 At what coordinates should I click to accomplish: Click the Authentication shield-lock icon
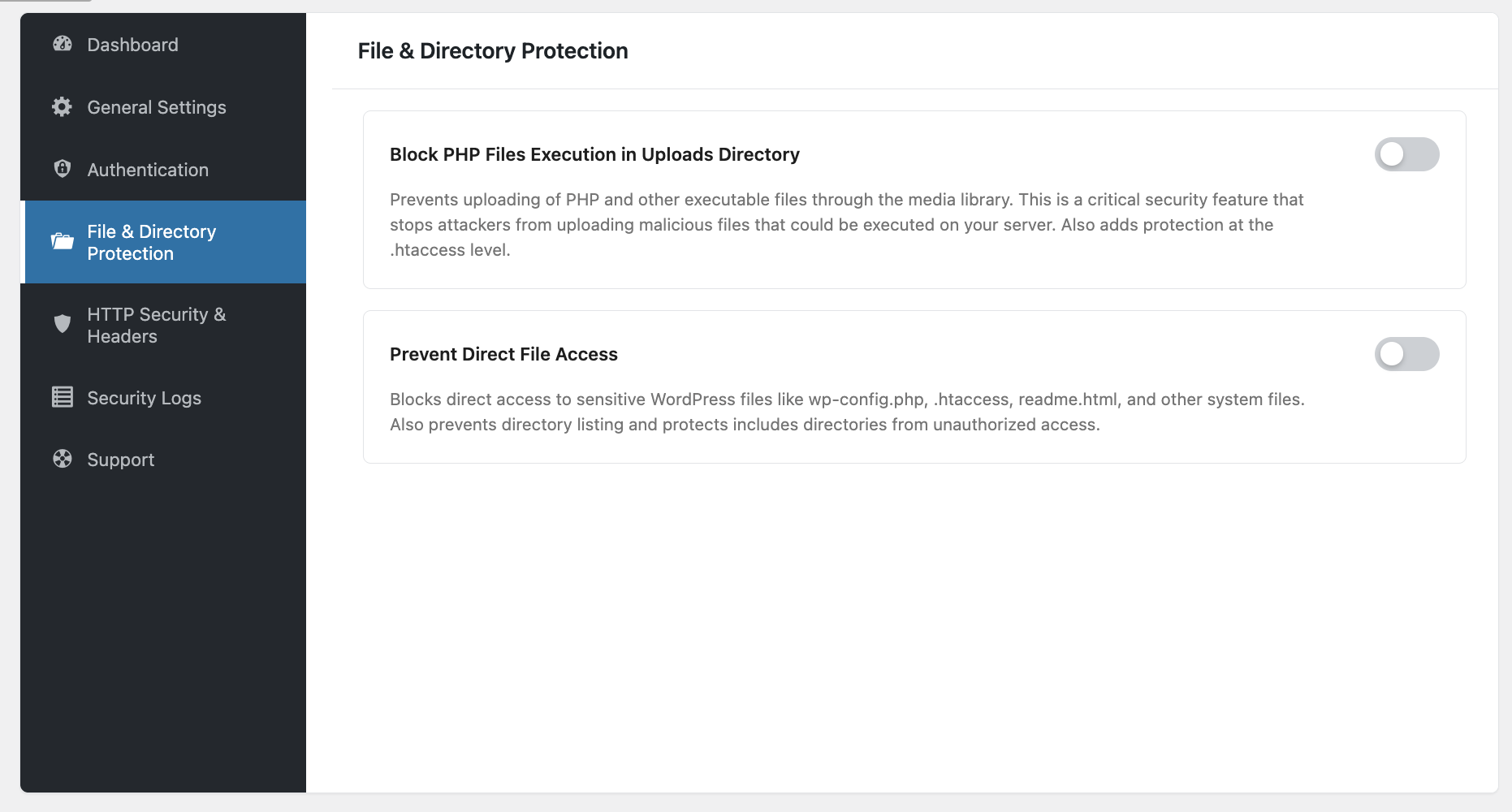coord(63,168)
